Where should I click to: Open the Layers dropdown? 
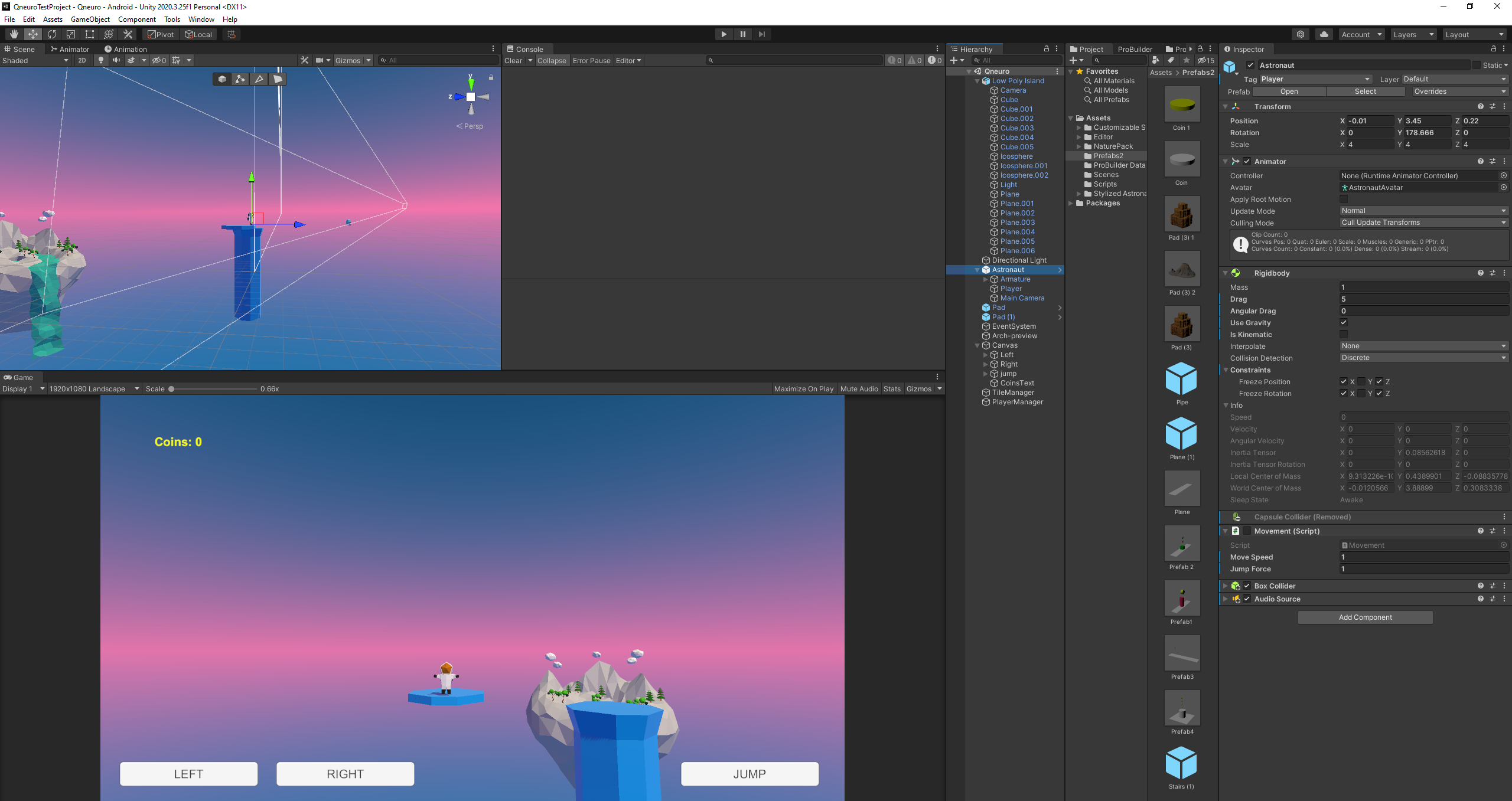tap(1413, 34)
